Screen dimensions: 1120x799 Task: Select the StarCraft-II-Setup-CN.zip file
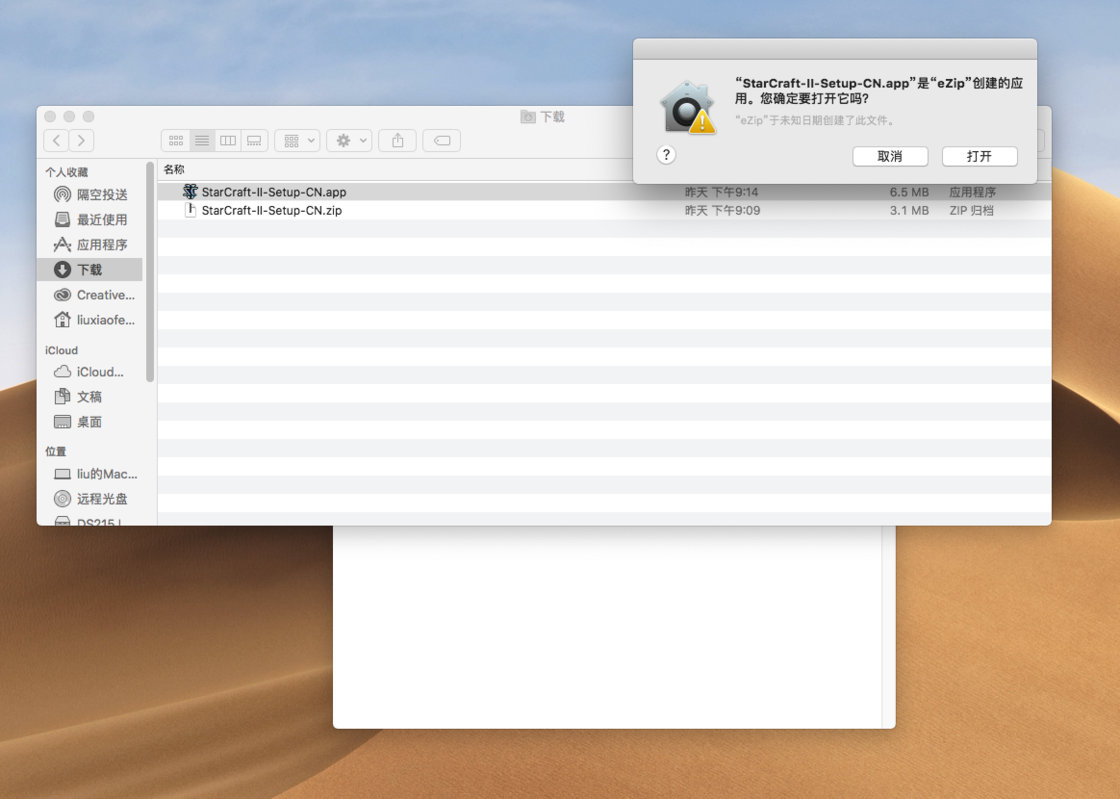[271, 211]
